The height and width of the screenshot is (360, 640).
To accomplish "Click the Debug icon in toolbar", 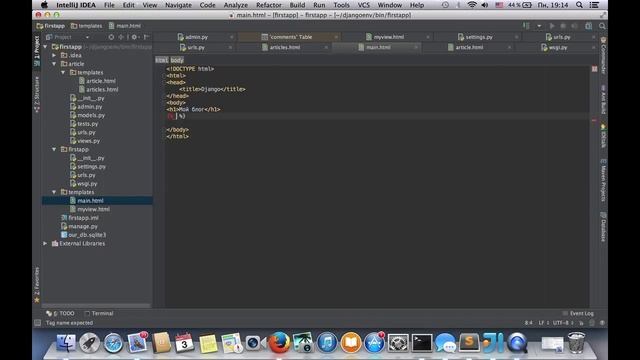I will tap(563, 26).
